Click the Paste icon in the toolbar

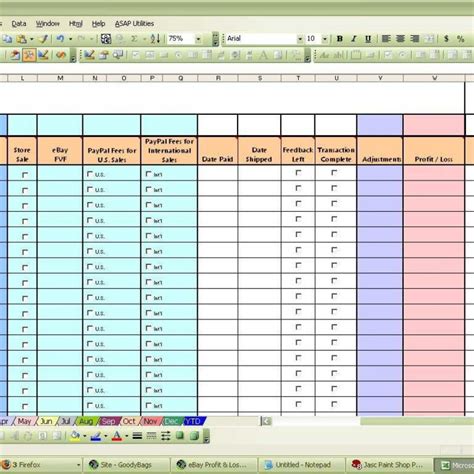click(22, 39)
